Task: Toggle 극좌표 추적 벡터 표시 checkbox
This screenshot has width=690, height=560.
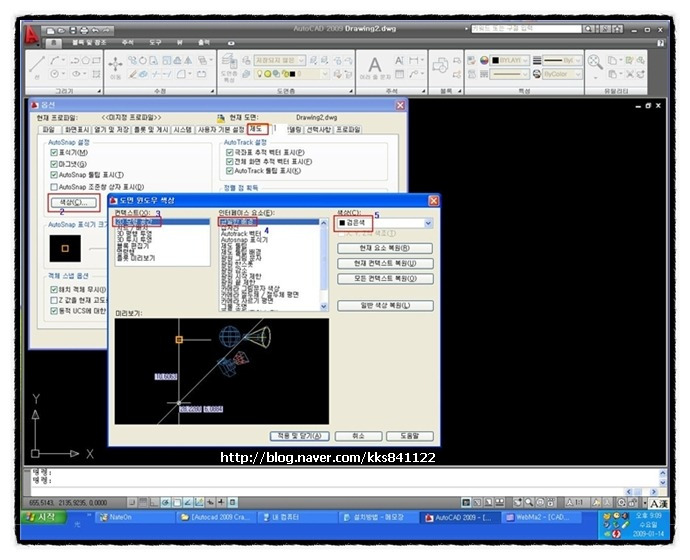Action: (229, 152)
